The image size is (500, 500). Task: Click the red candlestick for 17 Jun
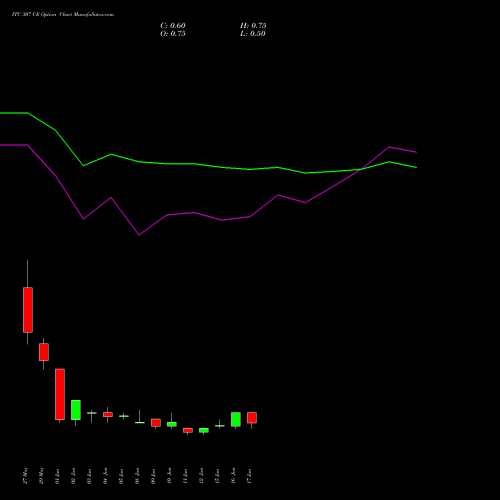(x=252, y=418)
